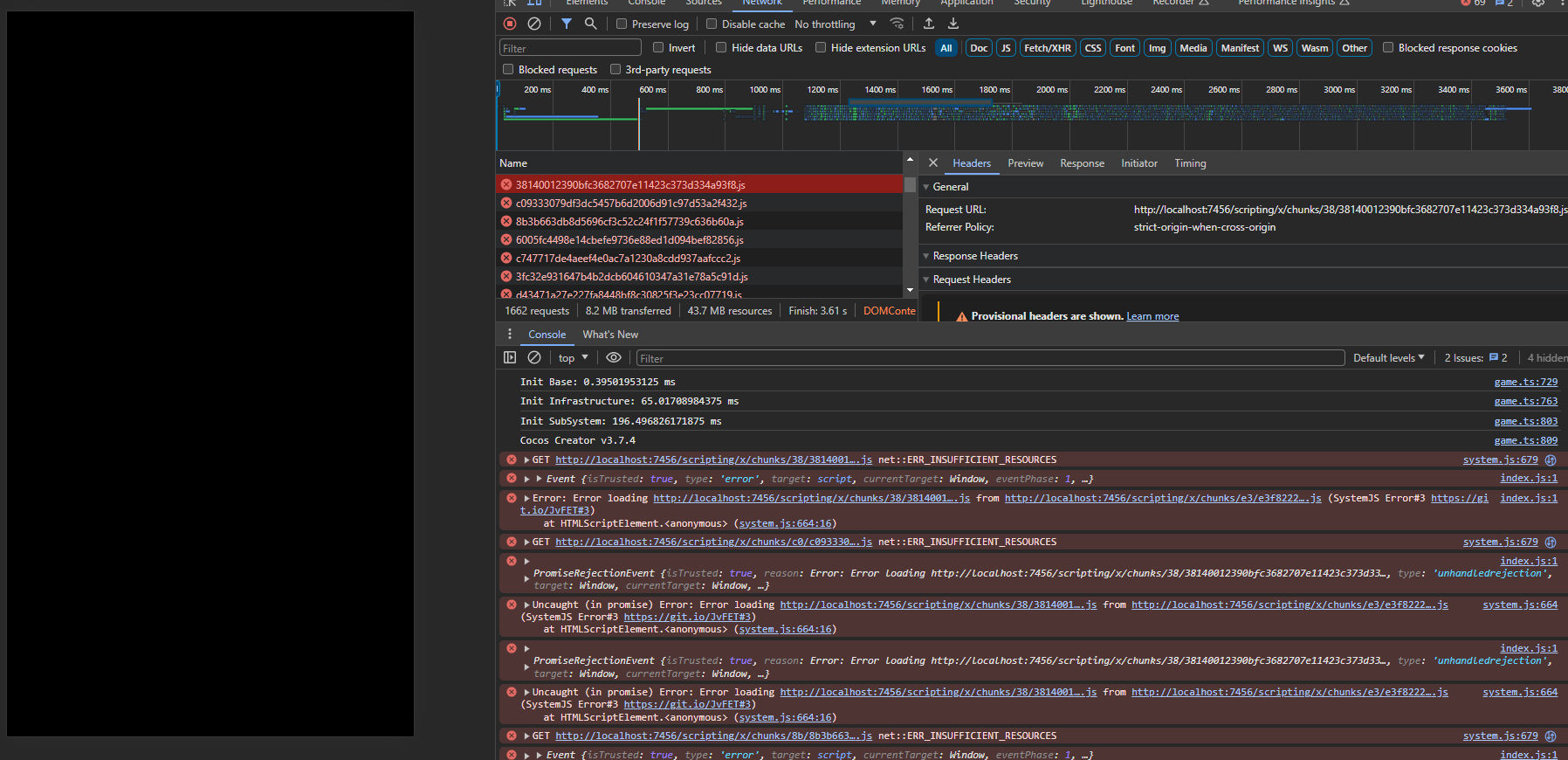Image resolution: width=1568 pixels, height=760 pixels.
Task: Open network conditions wifi settings icon
Action: coord(897,24)
